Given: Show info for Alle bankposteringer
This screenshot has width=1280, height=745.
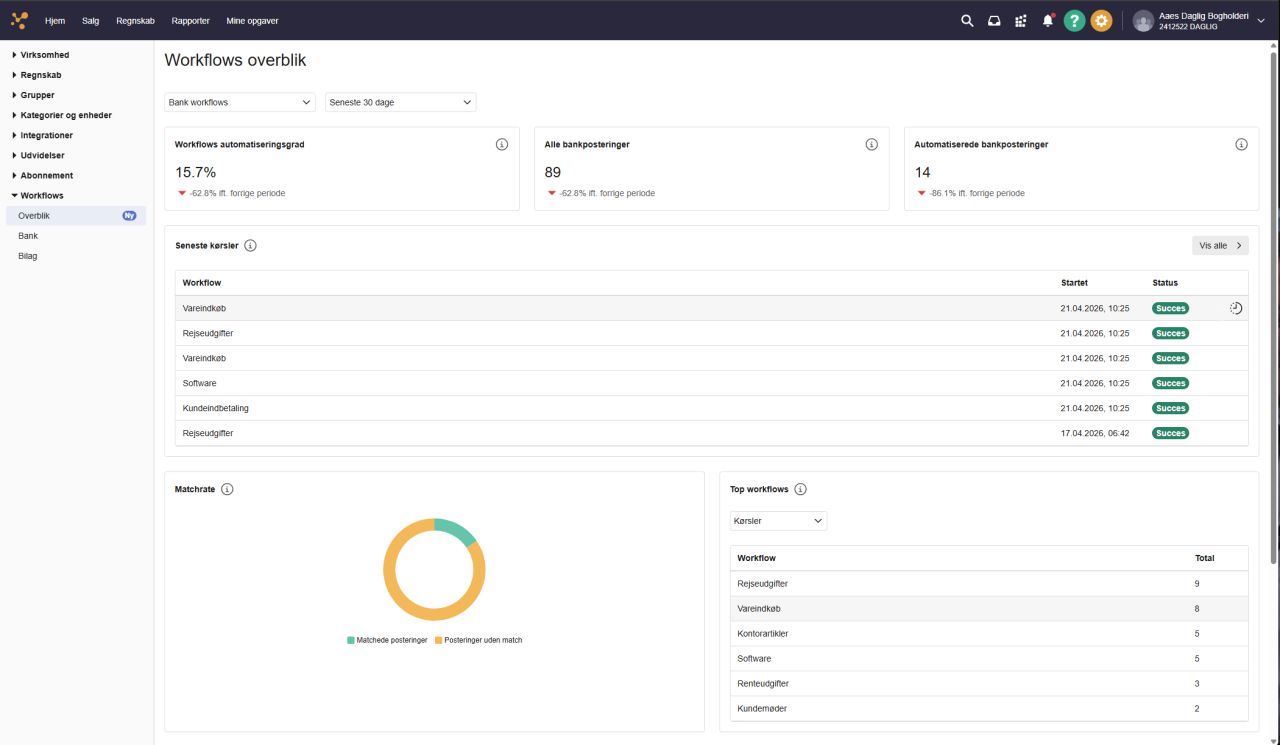Looking at the screenshot, I should click(x=872, y=144).
